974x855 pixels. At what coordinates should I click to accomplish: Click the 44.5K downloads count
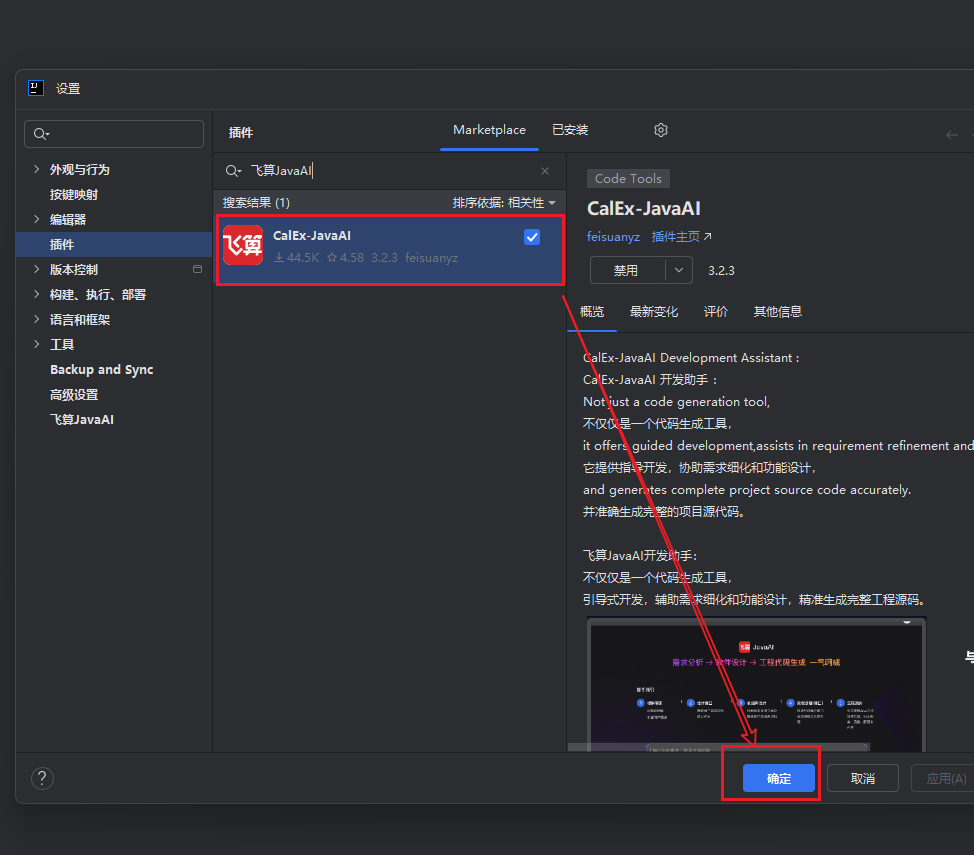(297, 257)
